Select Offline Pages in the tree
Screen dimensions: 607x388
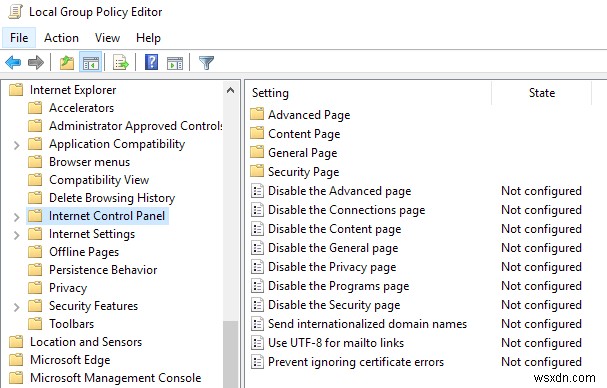pyautogui.click(x=84, y=252)
